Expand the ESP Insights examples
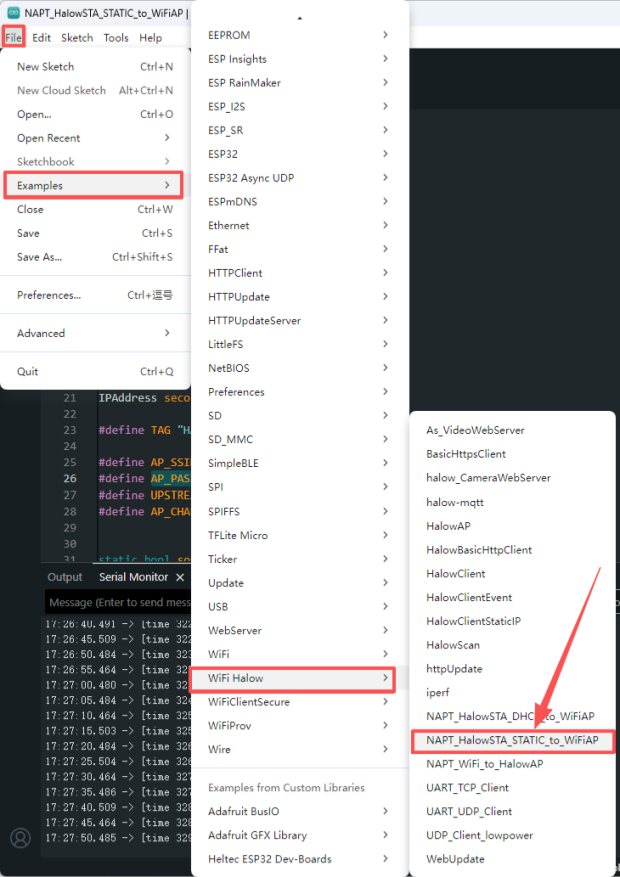 300,59
